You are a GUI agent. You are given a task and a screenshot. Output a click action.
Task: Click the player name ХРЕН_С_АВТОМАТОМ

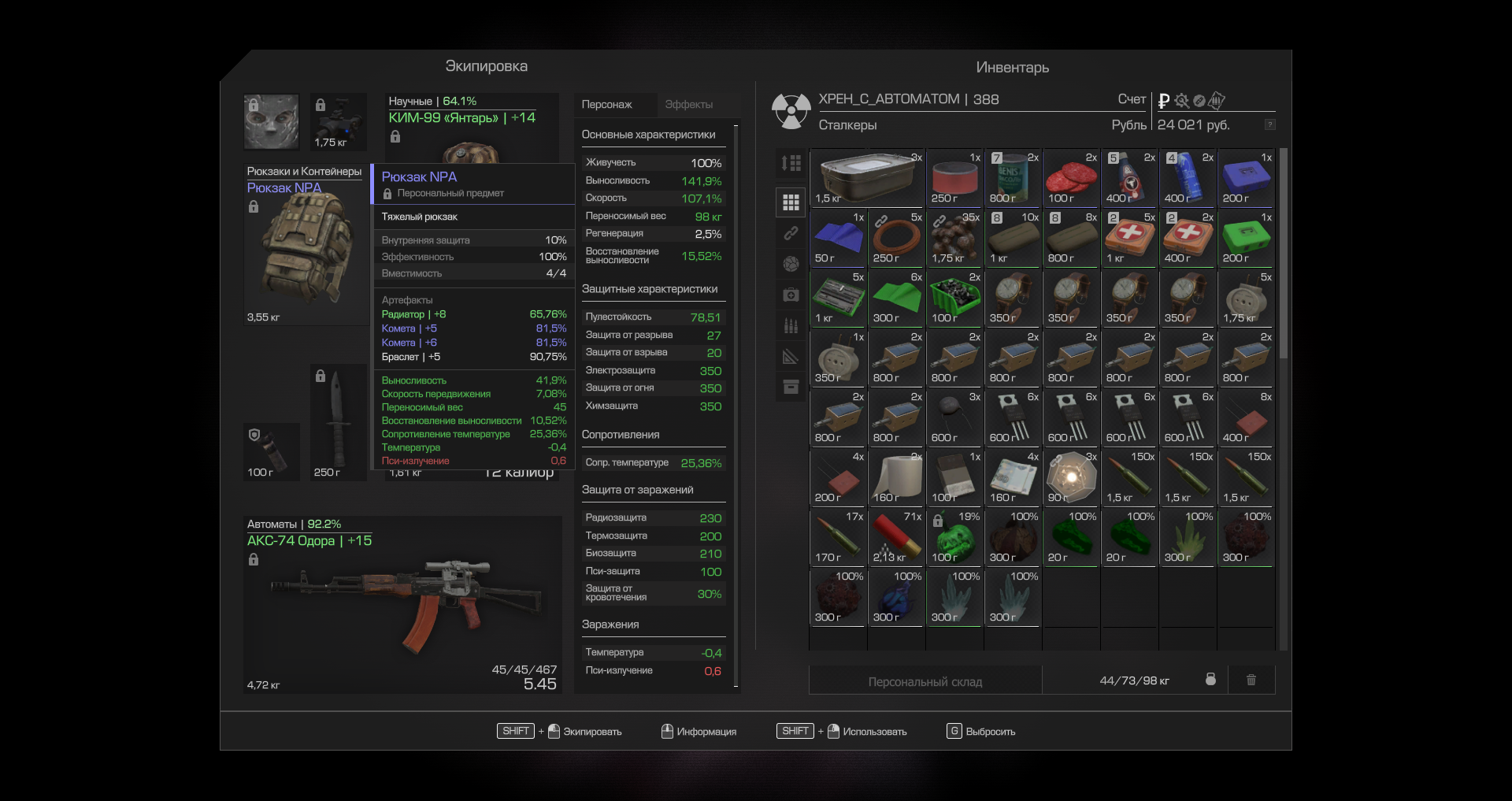[889, 99]
